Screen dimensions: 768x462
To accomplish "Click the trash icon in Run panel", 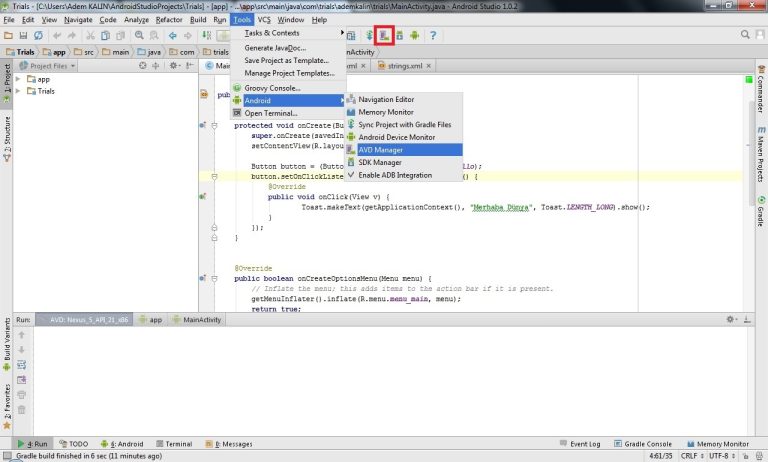I will click(x=21, y=409).
